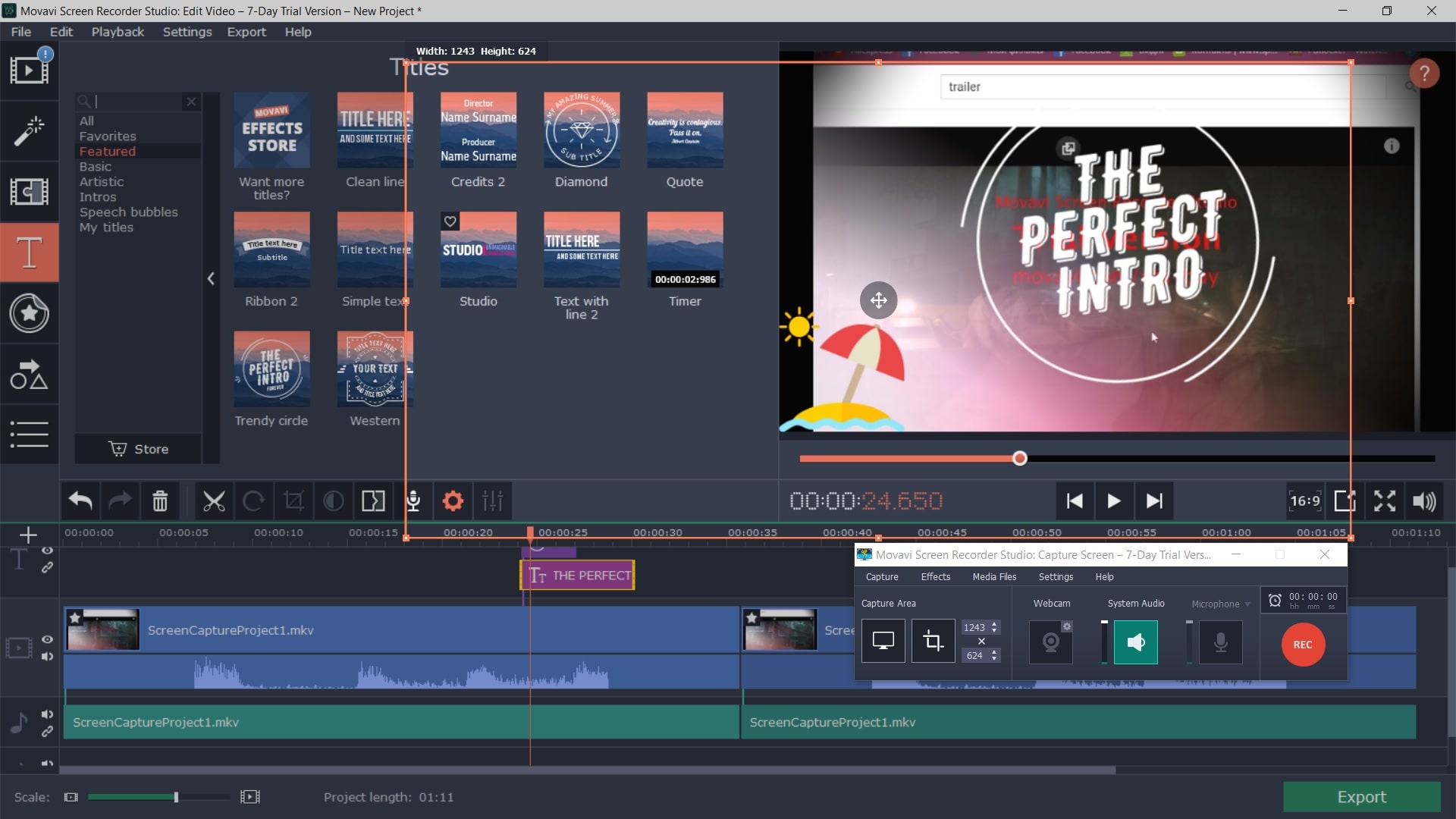Expand the Speech bubbles titles category
The width and height of the screenshot is (1456, 819).
click(128, 212)
